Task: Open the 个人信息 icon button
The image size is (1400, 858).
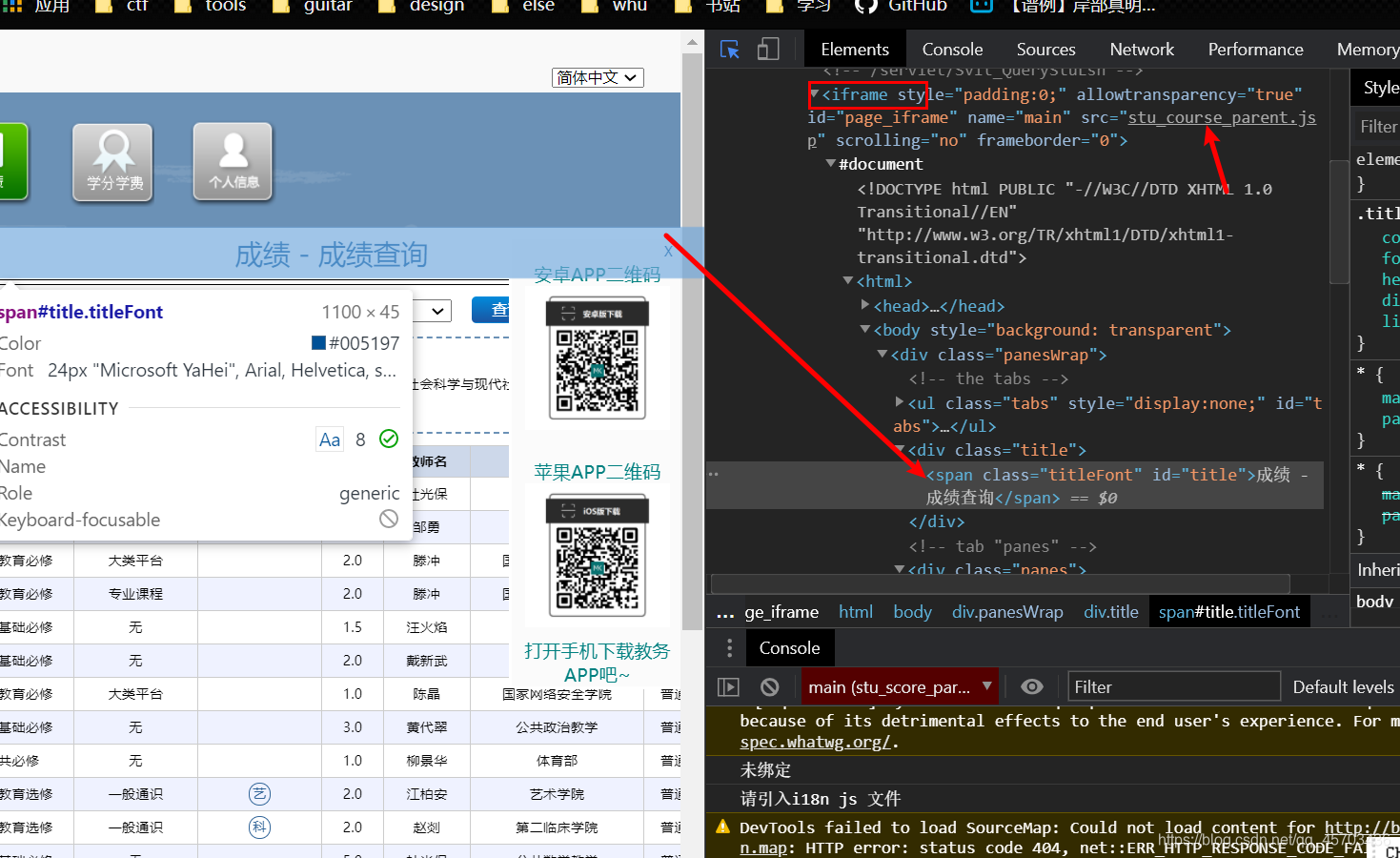Action: point(233,162)
